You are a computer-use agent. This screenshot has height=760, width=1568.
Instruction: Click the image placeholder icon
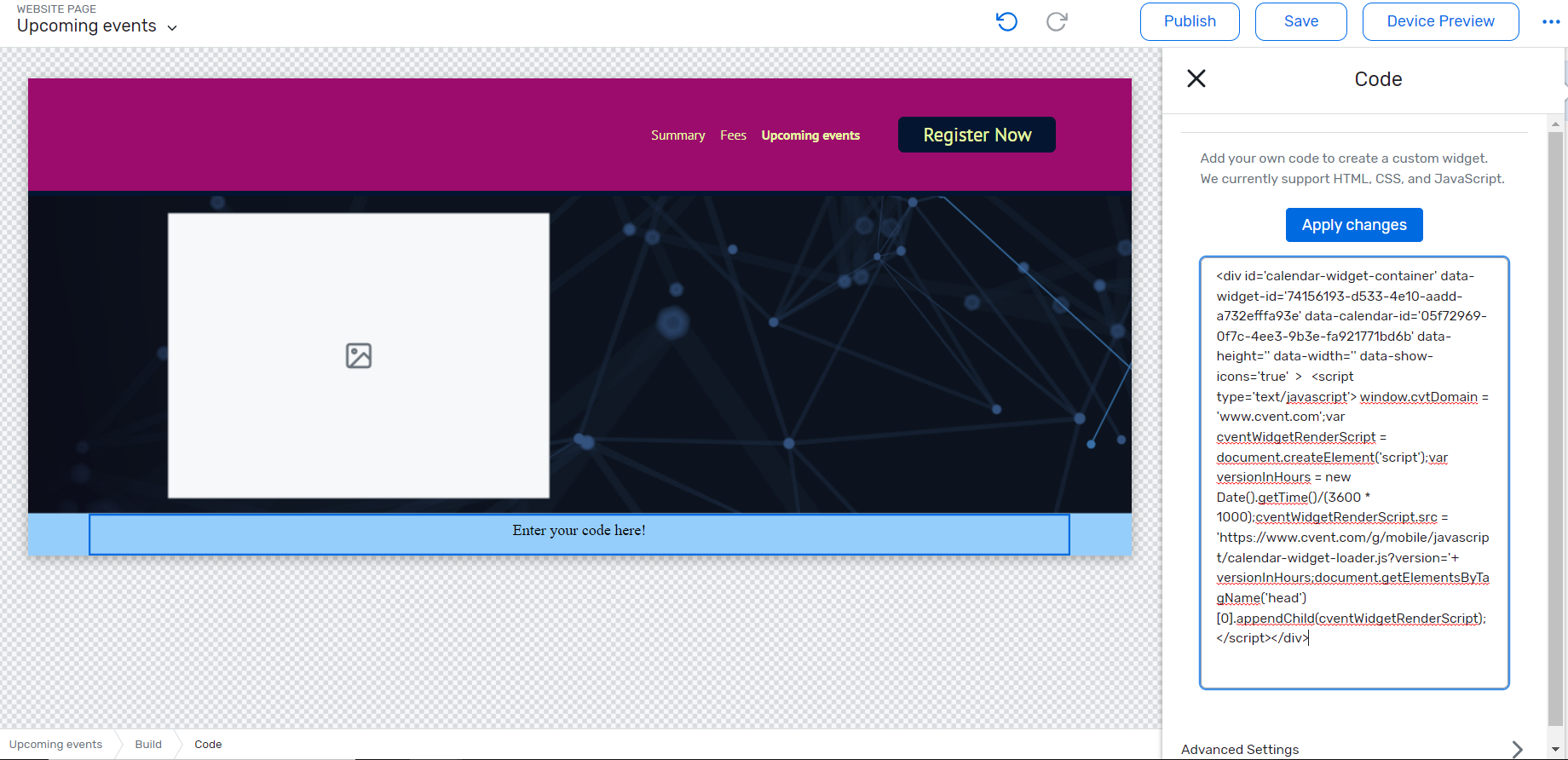[x=359, y=355]
